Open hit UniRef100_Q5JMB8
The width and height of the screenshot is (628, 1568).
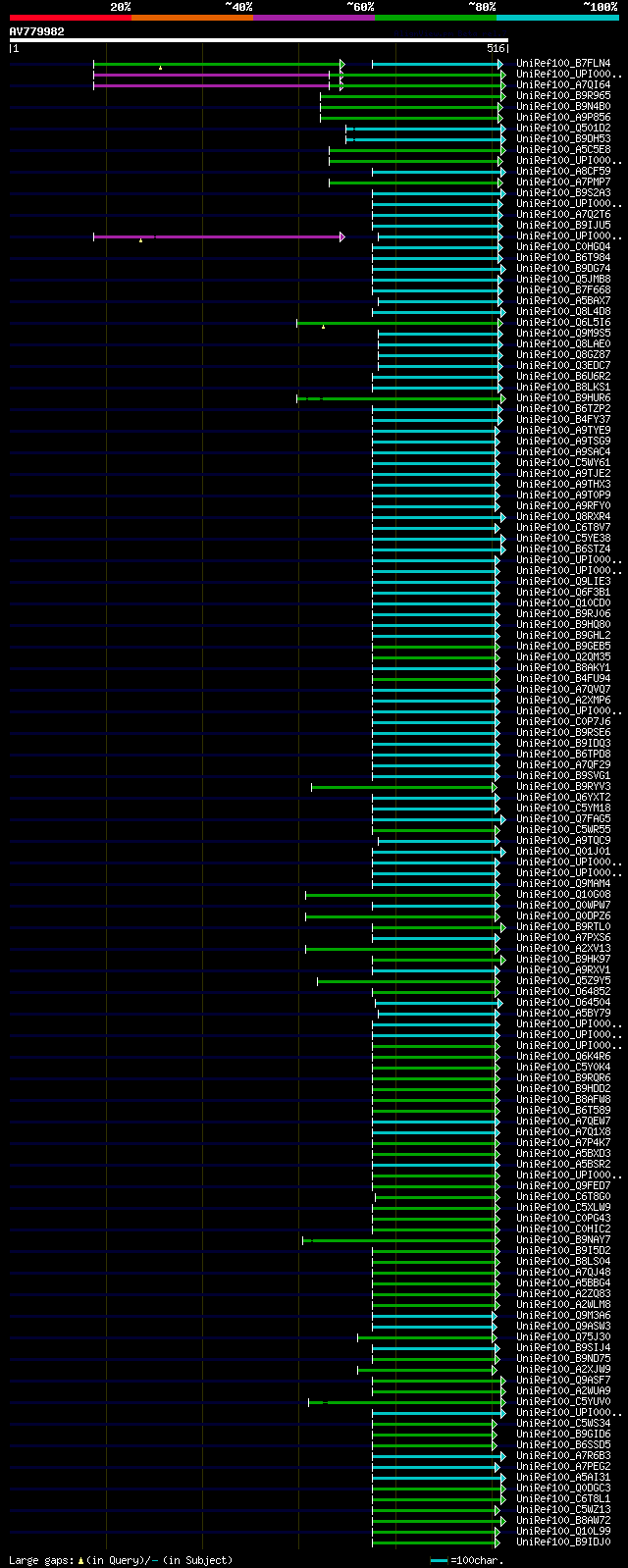(563, 280)
